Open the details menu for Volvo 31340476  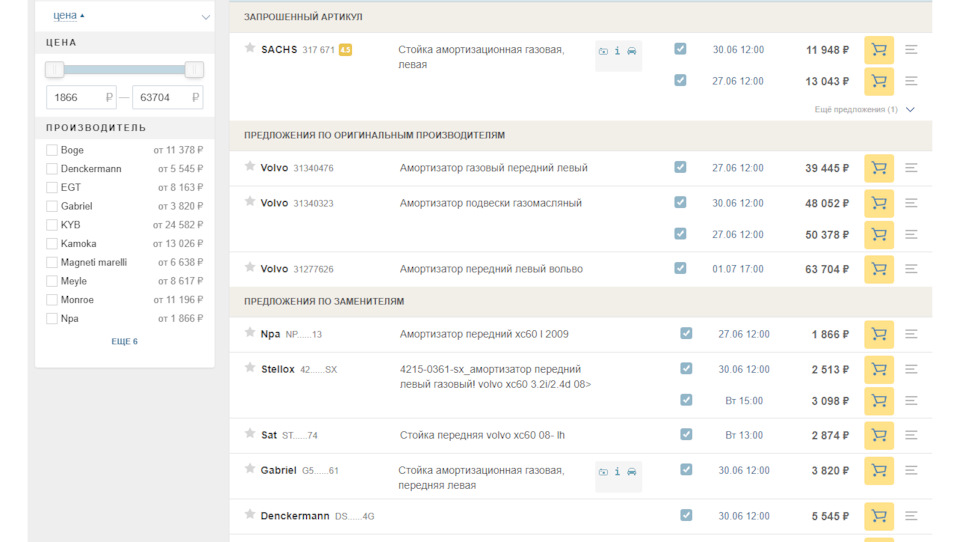tap(911, 168)
